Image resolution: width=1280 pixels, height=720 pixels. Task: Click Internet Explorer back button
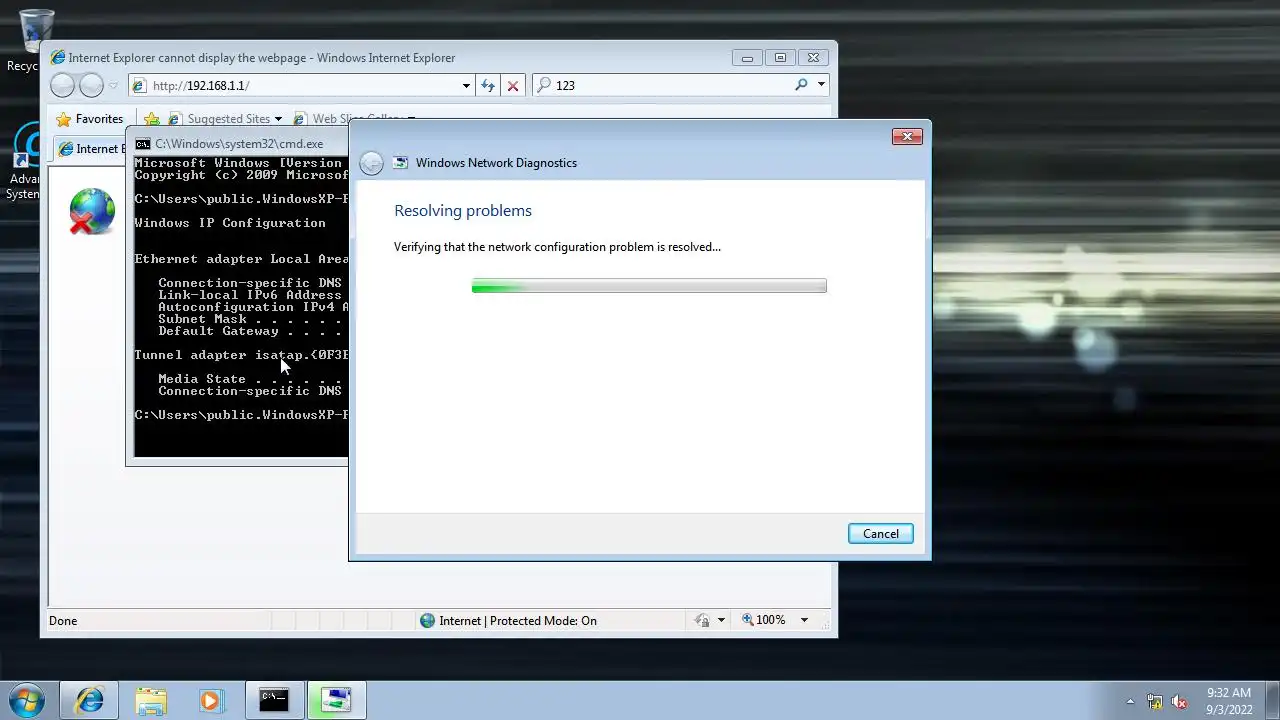pos(62,85)
